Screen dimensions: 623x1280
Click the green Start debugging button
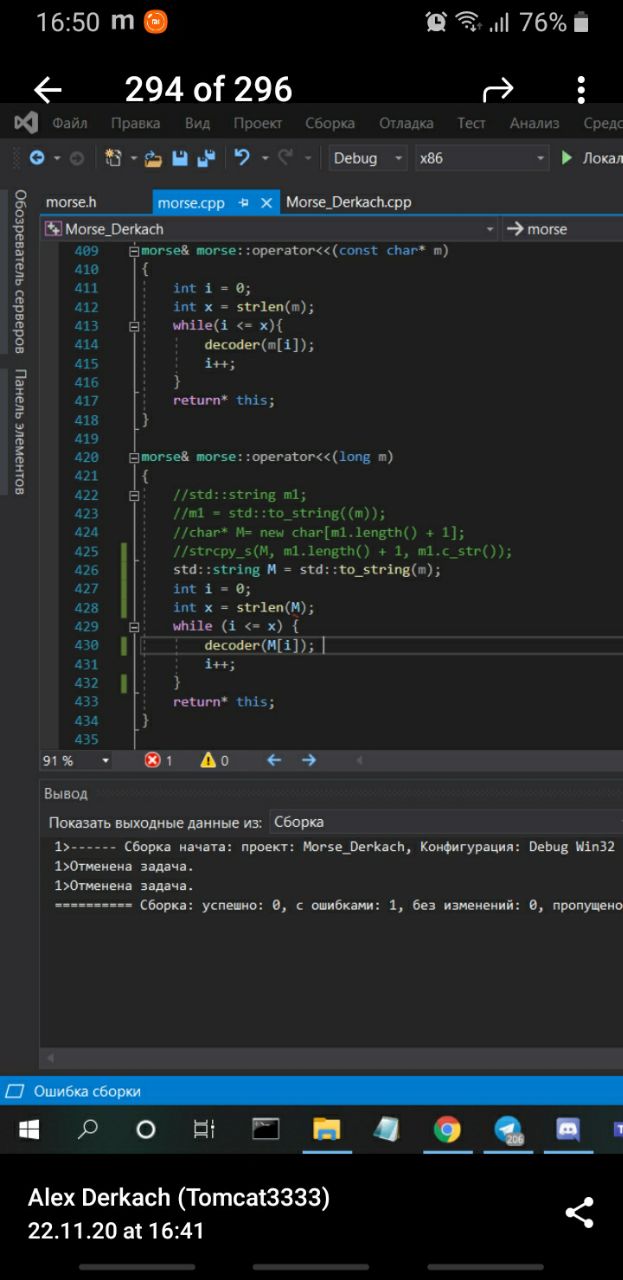point(567,158)
